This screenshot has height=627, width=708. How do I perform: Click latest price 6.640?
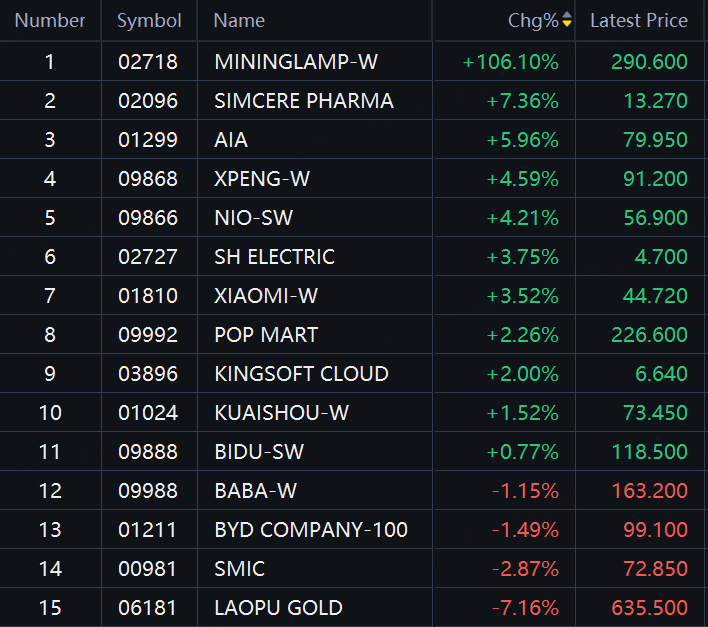point(661,374)
